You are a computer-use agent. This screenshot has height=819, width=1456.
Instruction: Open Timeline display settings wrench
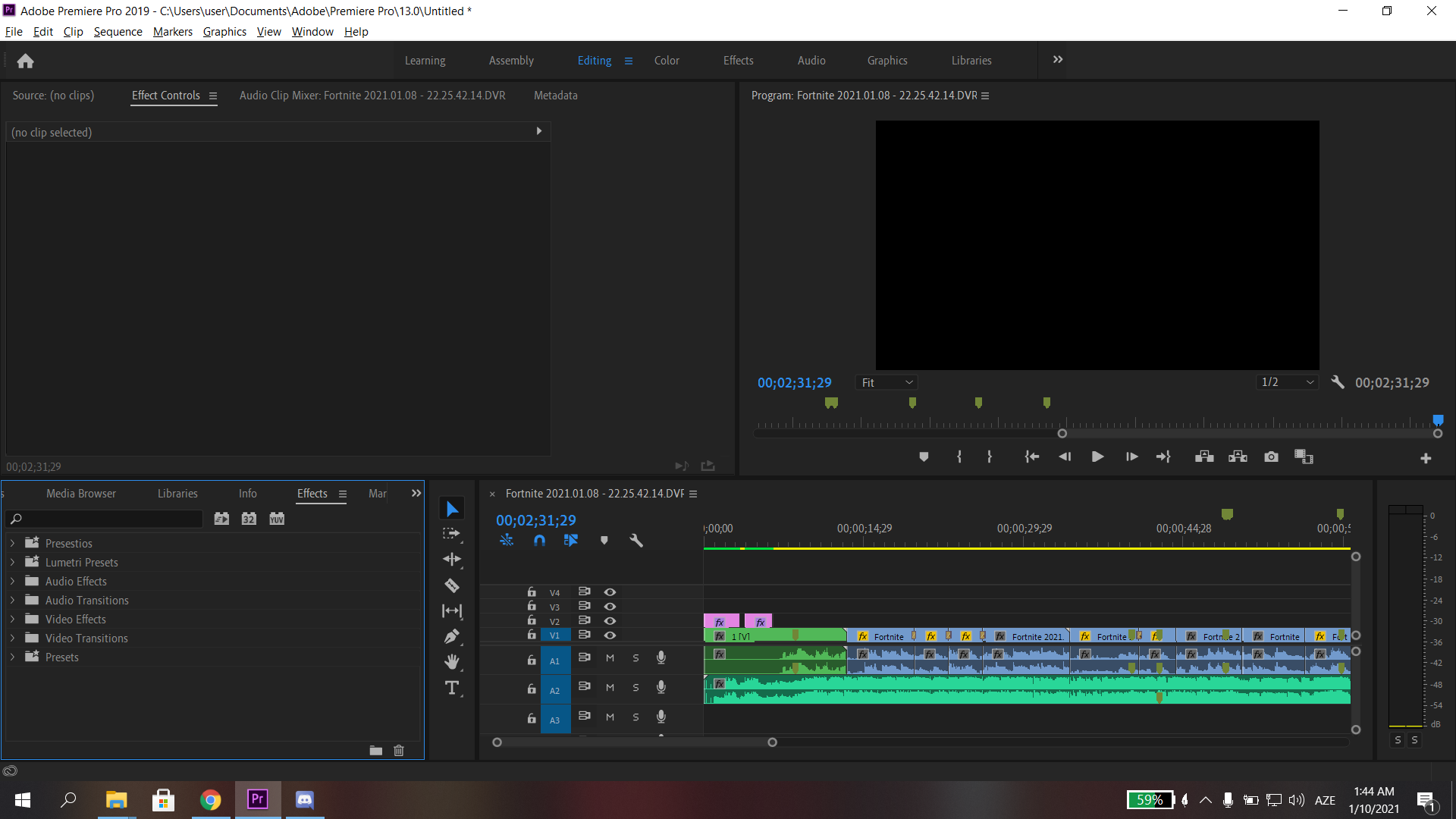click(636, 541)
